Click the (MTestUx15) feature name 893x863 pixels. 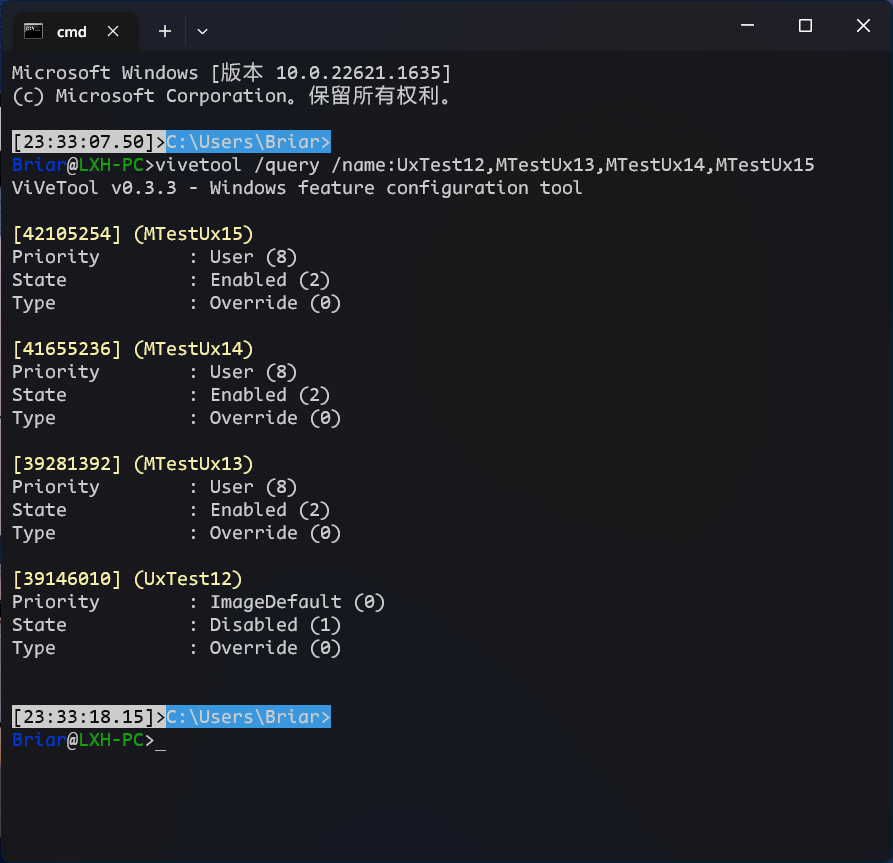click(x=193, y=234)
